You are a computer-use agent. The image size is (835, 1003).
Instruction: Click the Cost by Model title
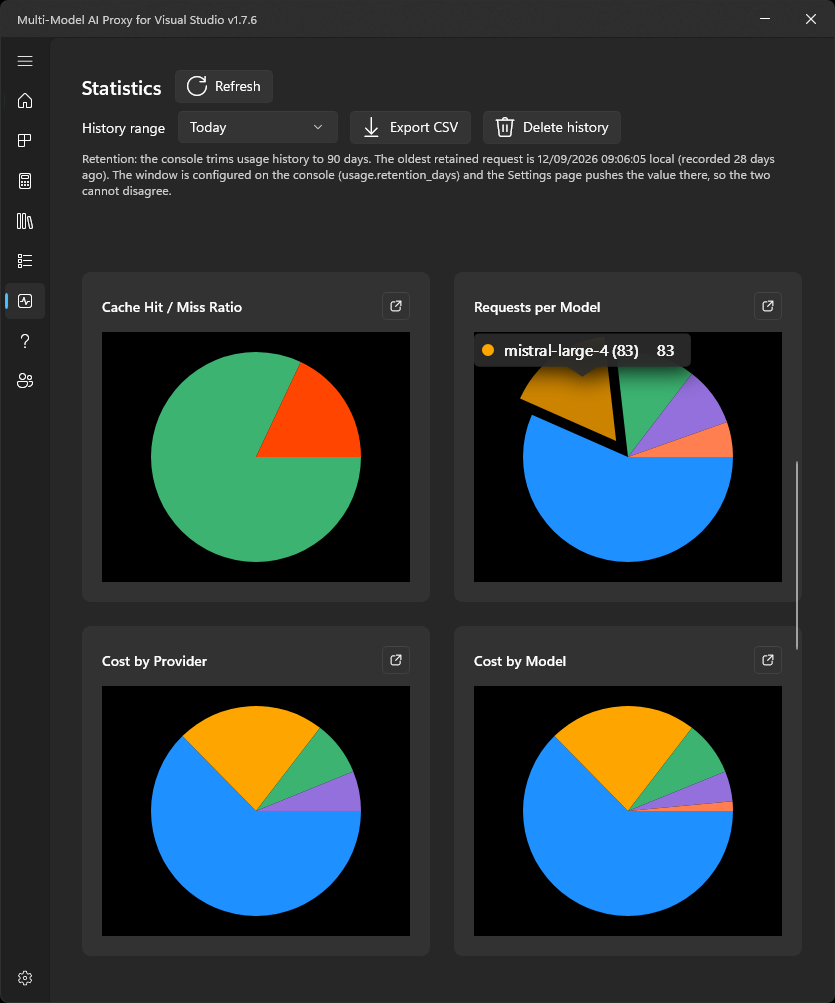coord(520,661)
